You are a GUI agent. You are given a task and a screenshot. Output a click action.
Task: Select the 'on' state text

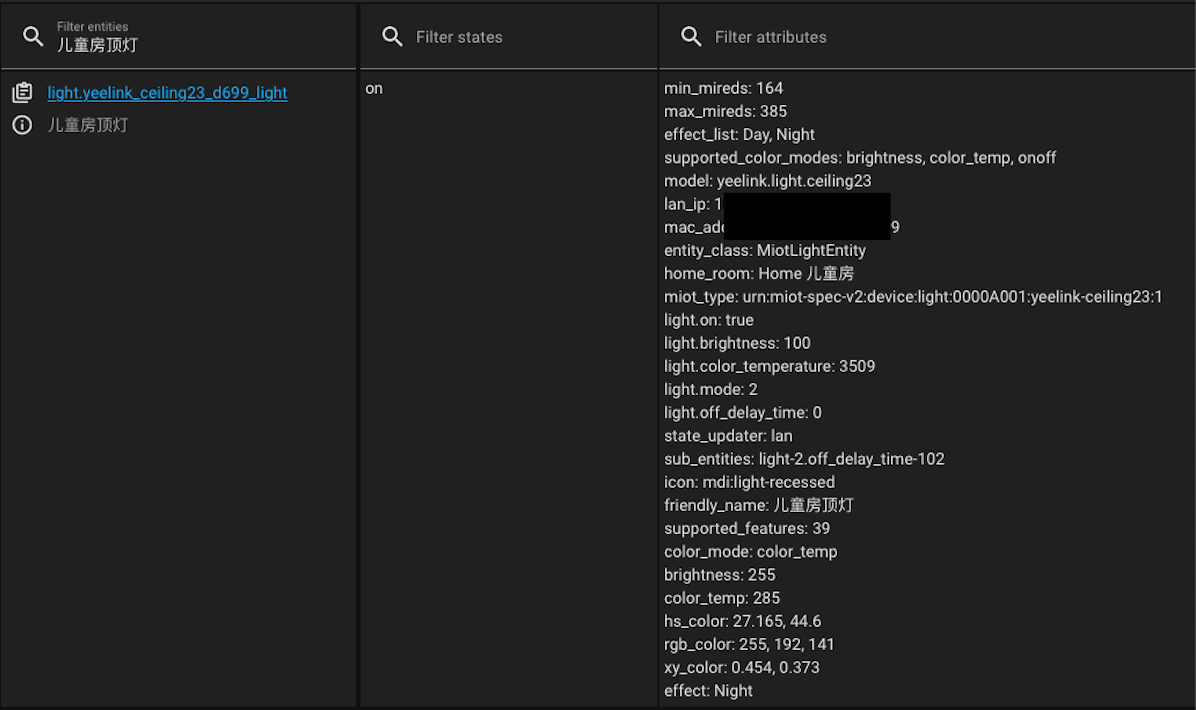374,88
